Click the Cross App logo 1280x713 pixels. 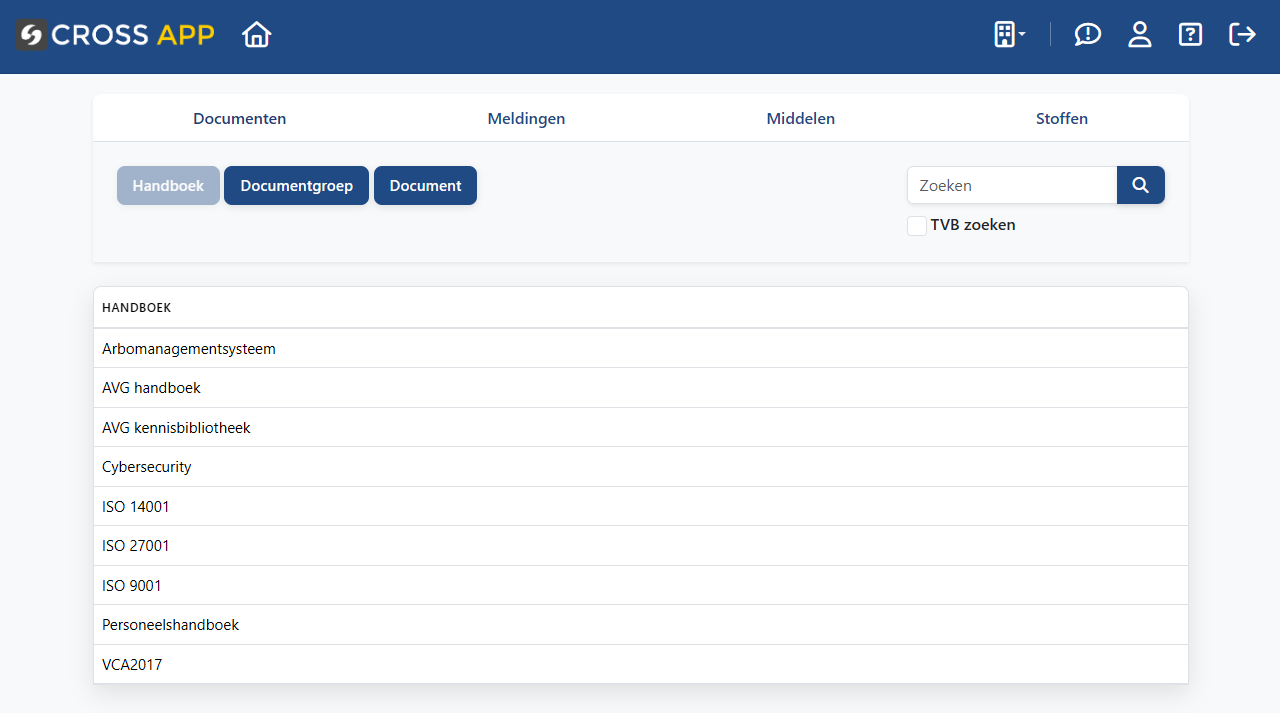(x=115, y=35)
